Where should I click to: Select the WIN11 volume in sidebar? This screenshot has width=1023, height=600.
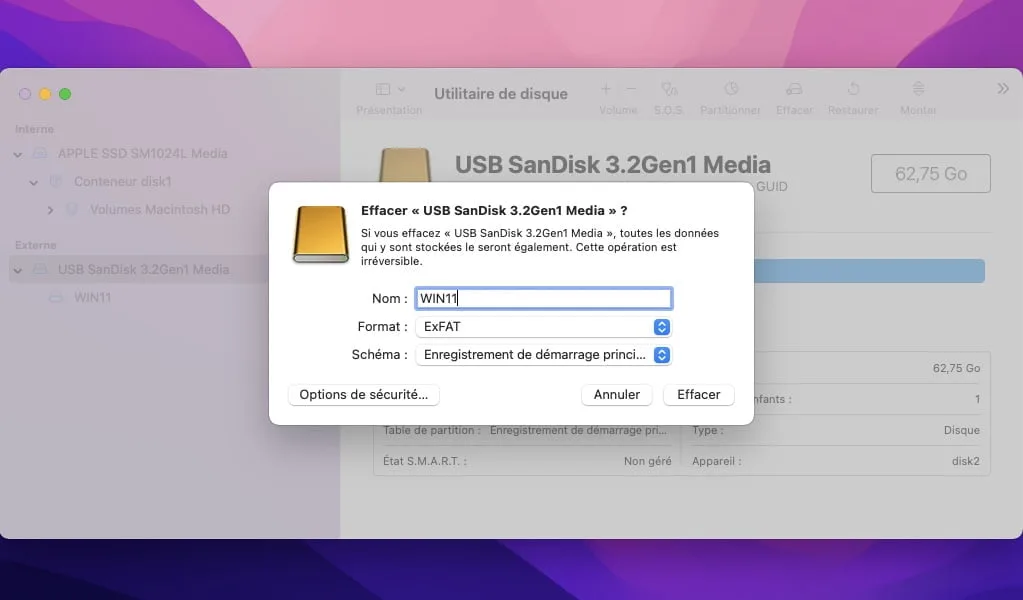(x=93, y=298)
